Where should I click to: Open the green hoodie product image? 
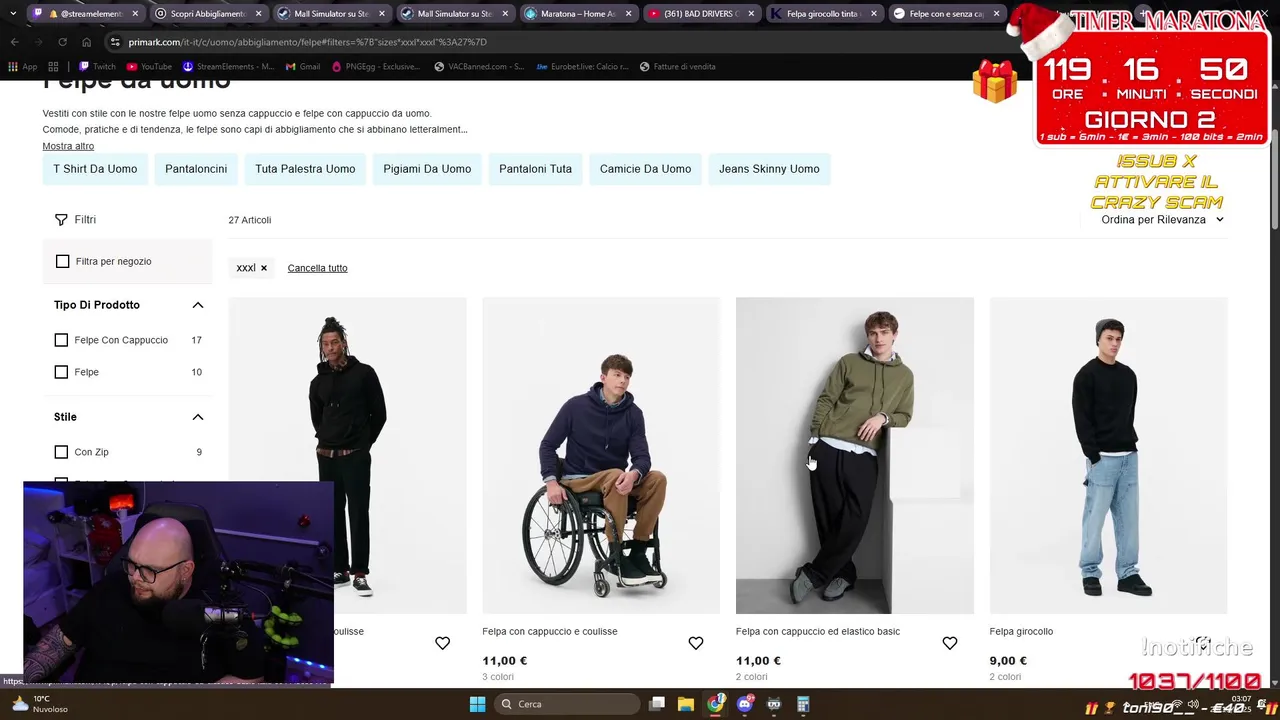pos(855,455)
